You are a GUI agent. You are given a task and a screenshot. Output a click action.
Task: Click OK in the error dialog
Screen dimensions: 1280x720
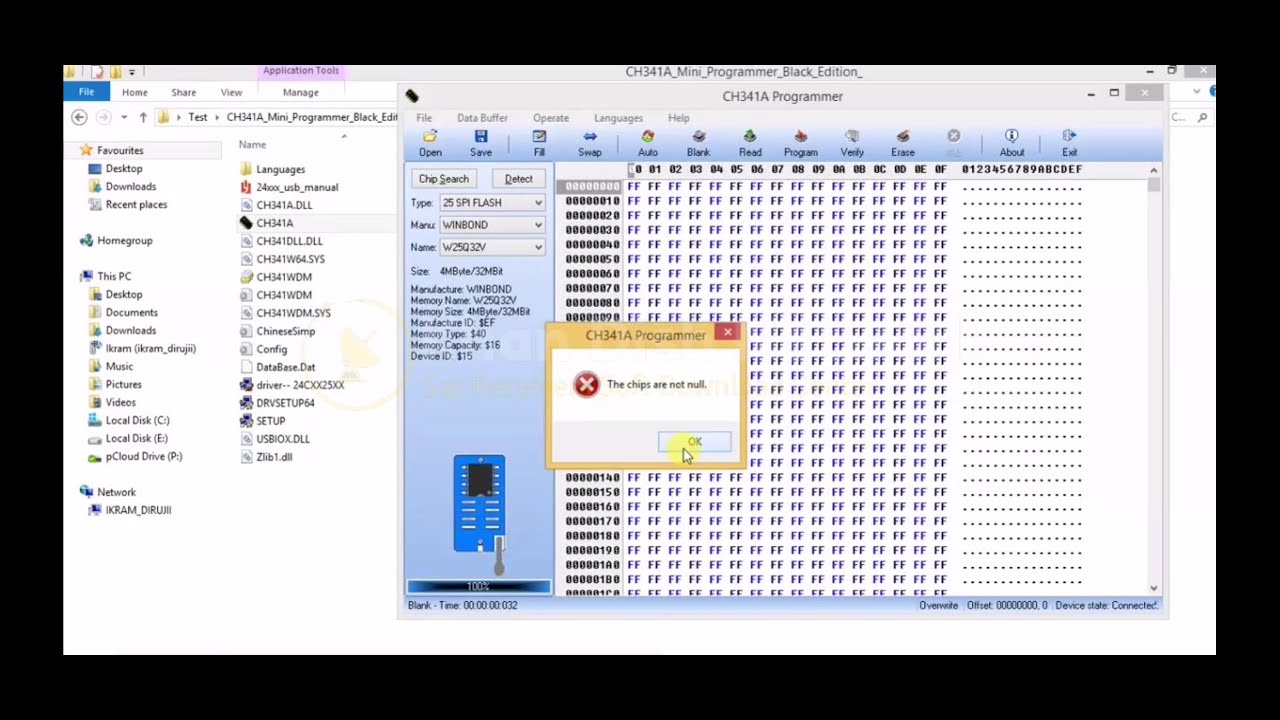click(x=694, y=442)
